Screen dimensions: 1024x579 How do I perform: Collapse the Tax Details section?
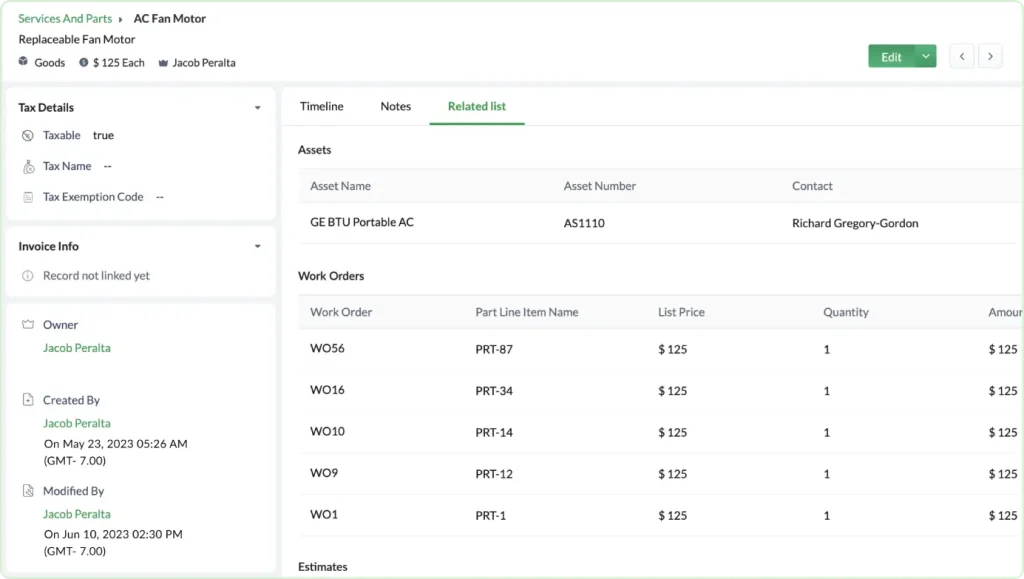tap(257, 108)
